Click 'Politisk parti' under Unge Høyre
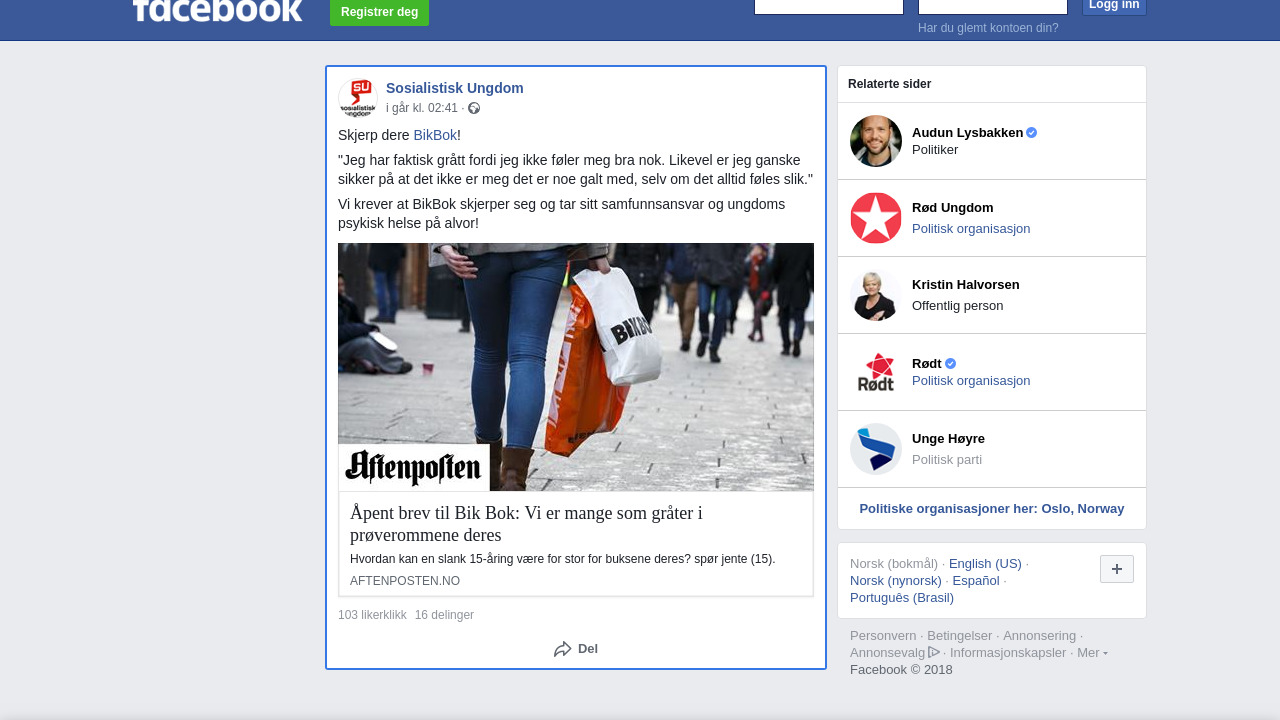The height and width of the screenshot is (720, 1280). click(947, 460)
